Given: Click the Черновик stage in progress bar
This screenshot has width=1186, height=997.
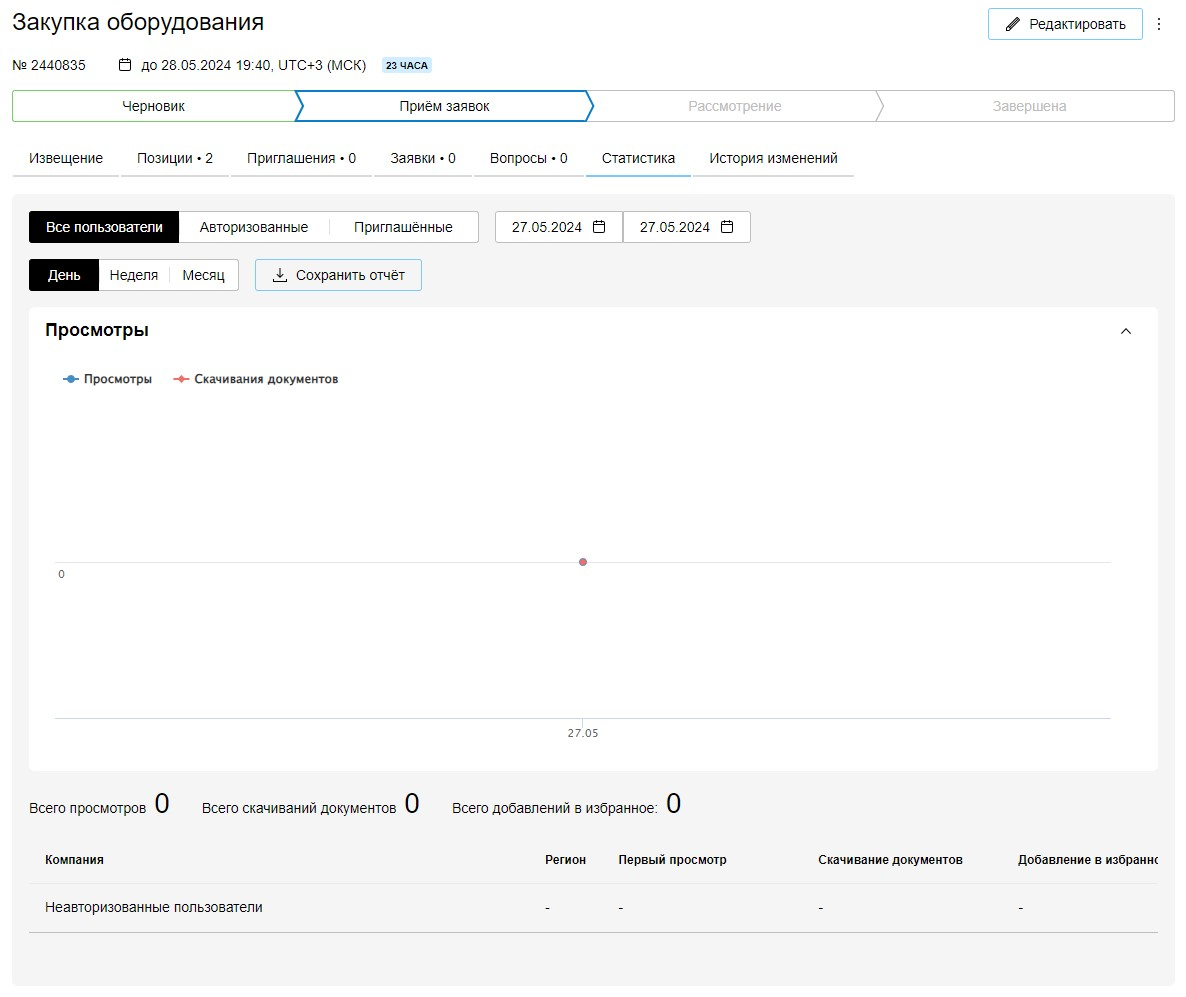Looking at the screenshot, I should (153, 106).
